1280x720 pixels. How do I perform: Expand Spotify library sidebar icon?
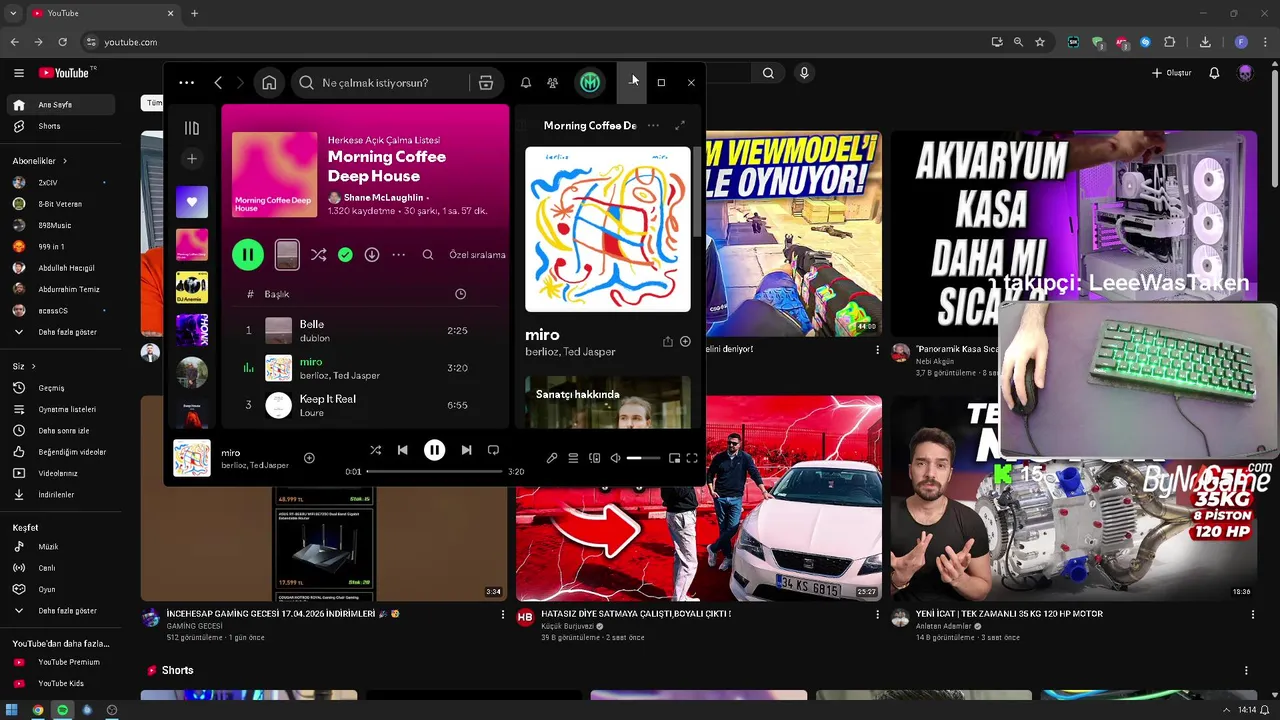coord(192,128)
